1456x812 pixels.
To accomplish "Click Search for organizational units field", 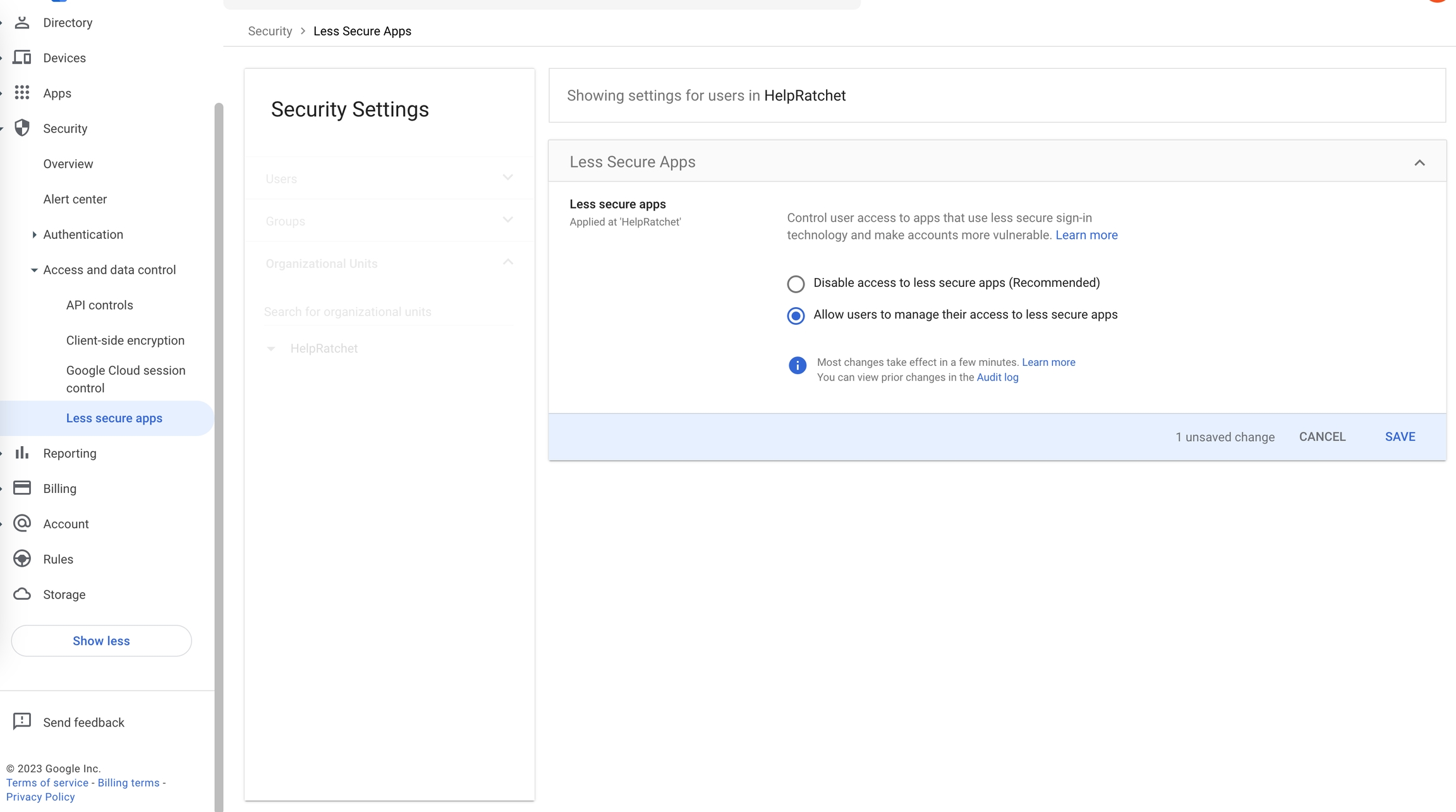I will (x=389, y=312).
